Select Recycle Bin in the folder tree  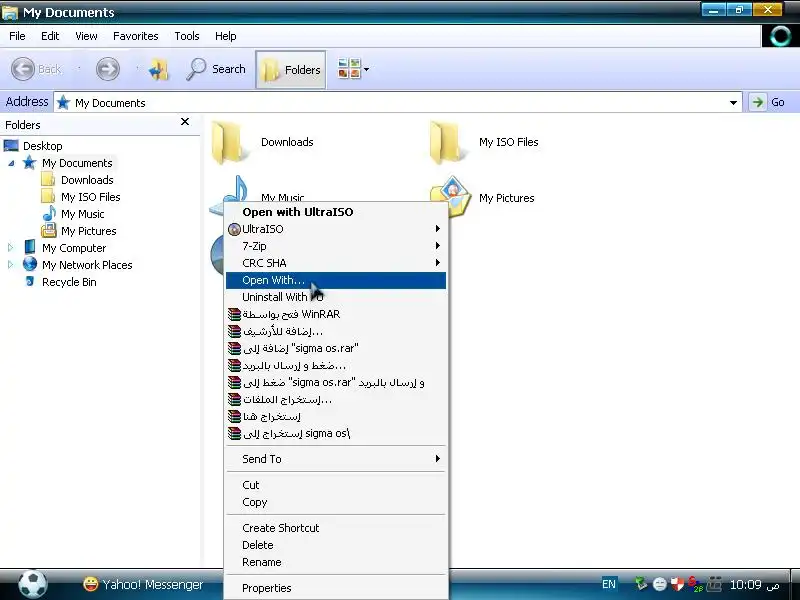(69, 282)
